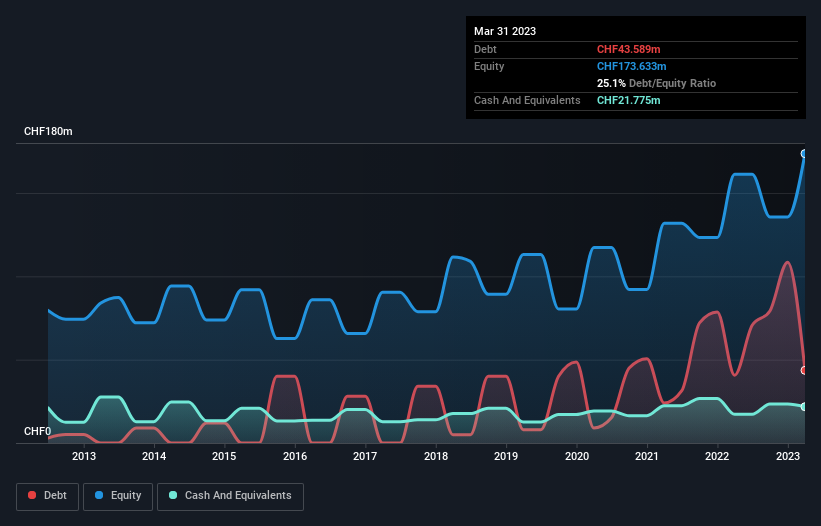
Task: Click the 2017 x-axis label
Action: point(365,456)
